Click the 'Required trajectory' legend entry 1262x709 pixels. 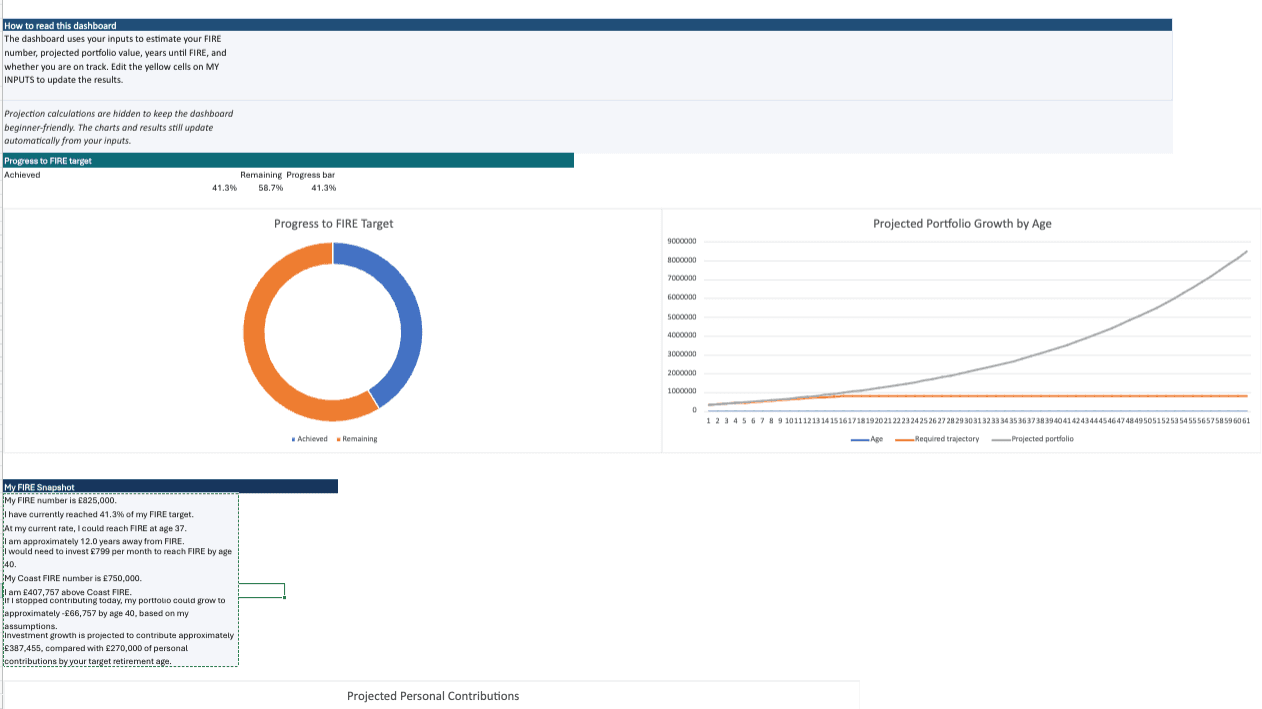[x=938, y=439]
